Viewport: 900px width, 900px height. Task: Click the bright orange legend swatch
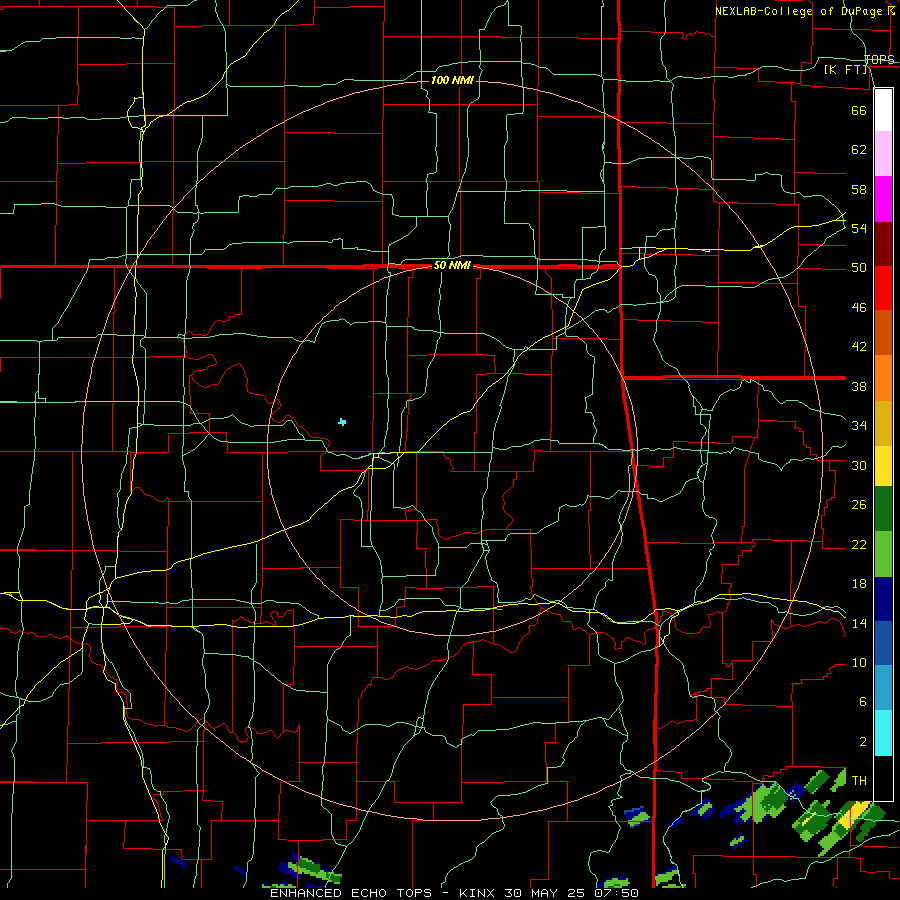pyautogui.click(x=883, y=378)
